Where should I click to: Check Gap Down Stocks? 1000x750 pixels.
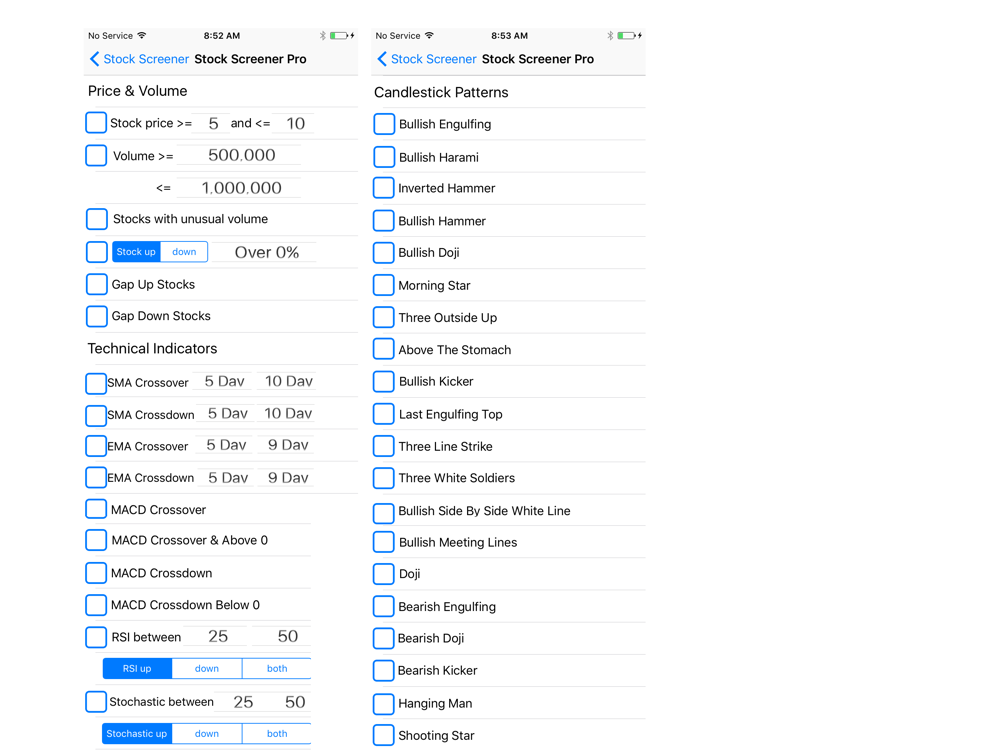pos(97,316)
